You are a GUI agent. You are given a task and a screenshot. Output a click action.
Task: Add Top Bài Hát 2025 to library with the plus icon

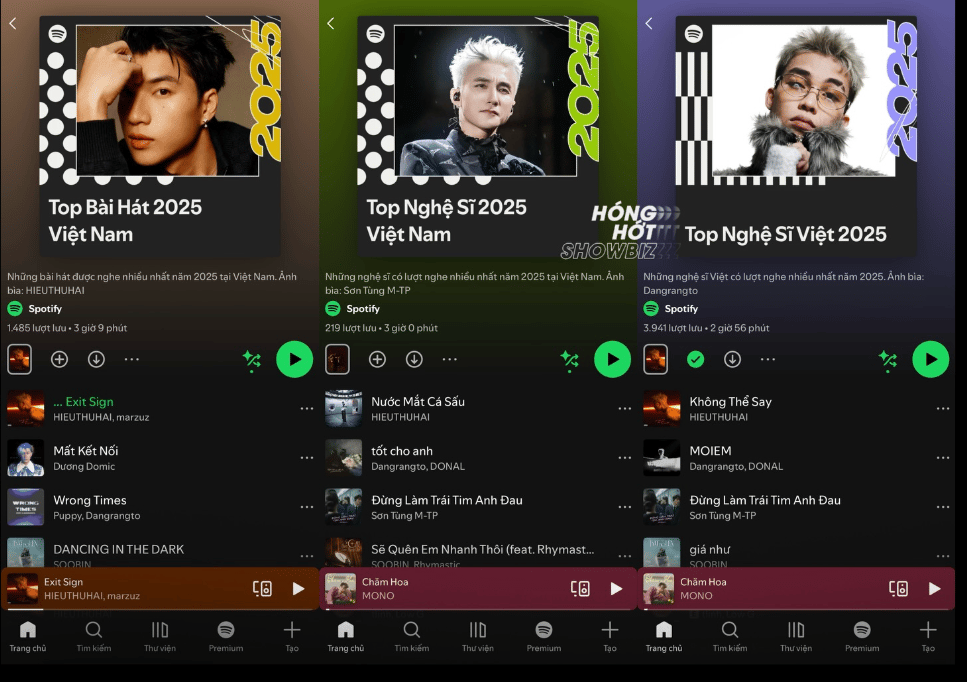point(60,359)
